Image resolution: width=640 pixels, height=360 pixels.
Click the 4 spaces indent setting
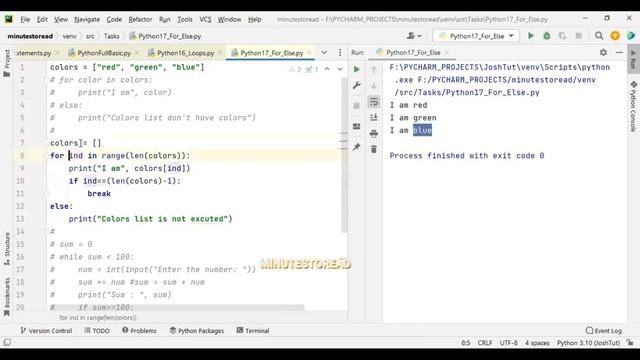(x=537, y=342)
